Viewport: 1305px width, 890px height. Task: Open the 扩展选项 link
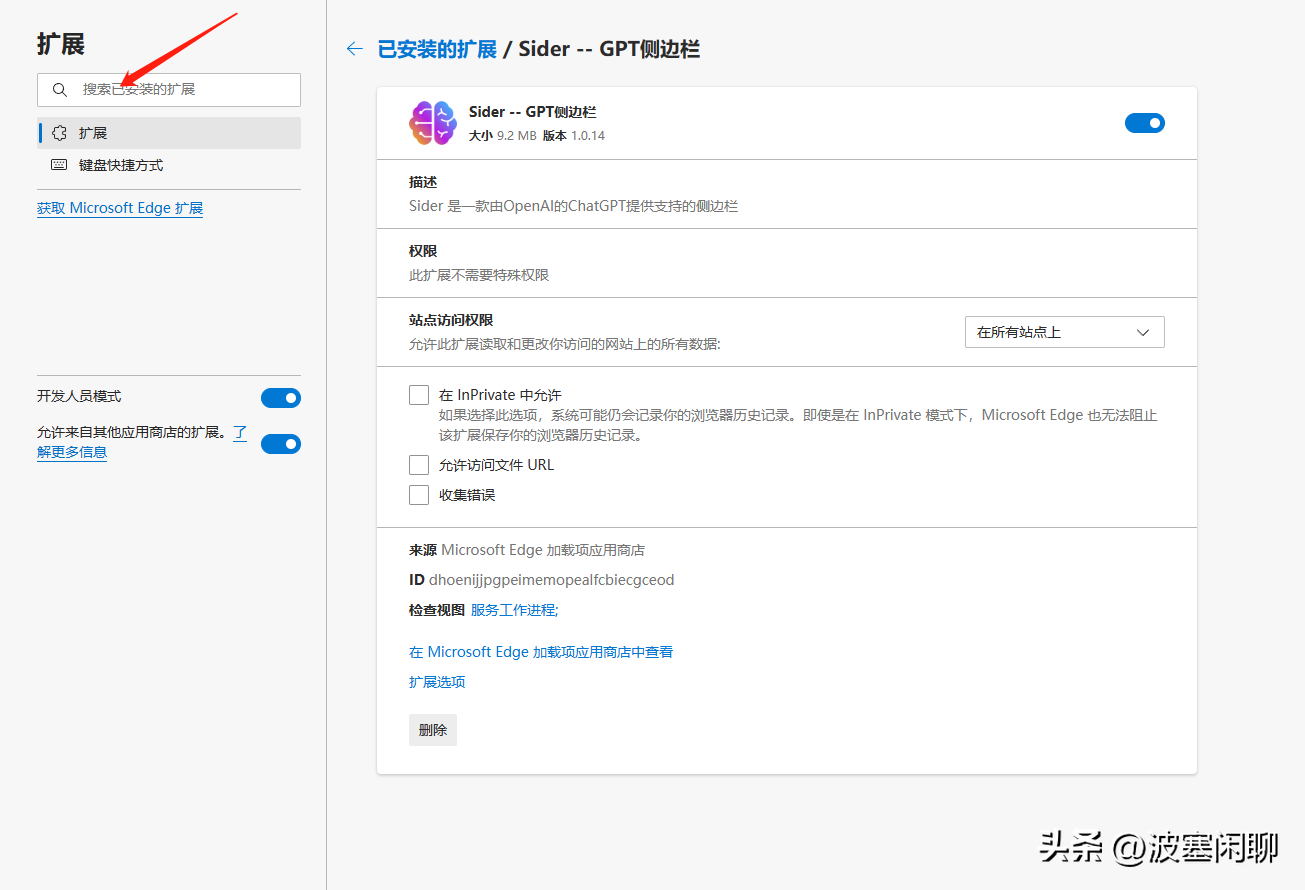click(437, 682)
